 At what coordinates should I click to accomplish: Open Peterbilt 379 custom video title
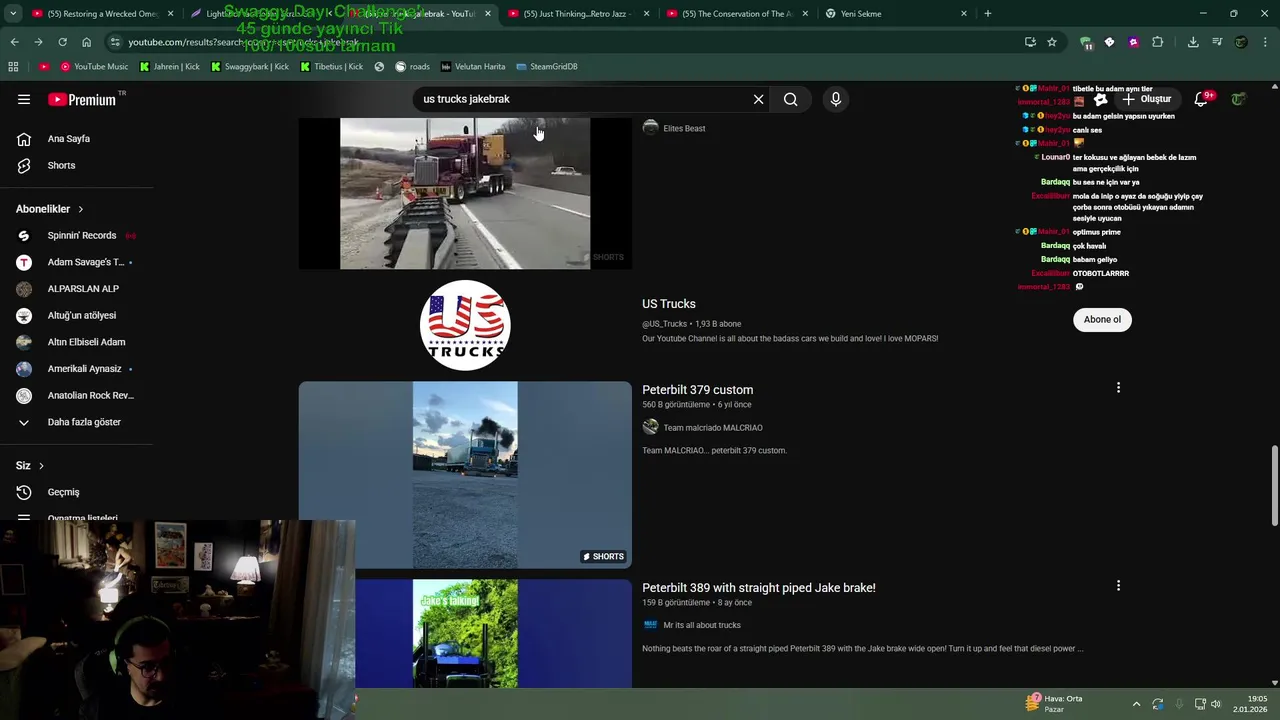point(697,390)
